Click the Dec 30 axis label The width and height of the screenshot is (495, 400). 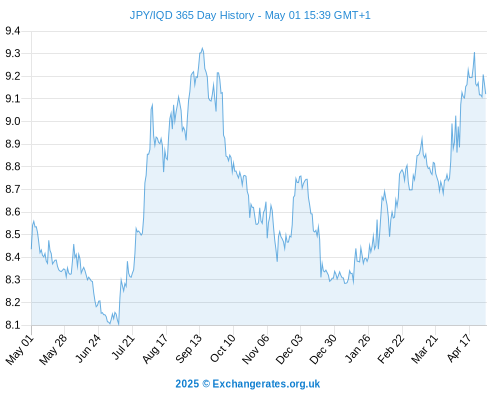click(323, 349)
